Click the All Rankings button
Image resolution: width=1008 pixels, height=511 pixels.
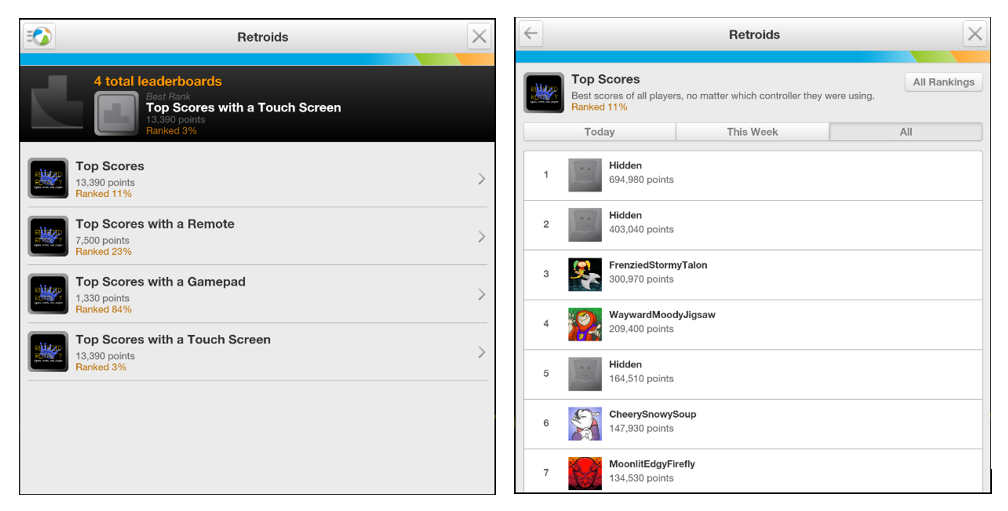(944, 82)
